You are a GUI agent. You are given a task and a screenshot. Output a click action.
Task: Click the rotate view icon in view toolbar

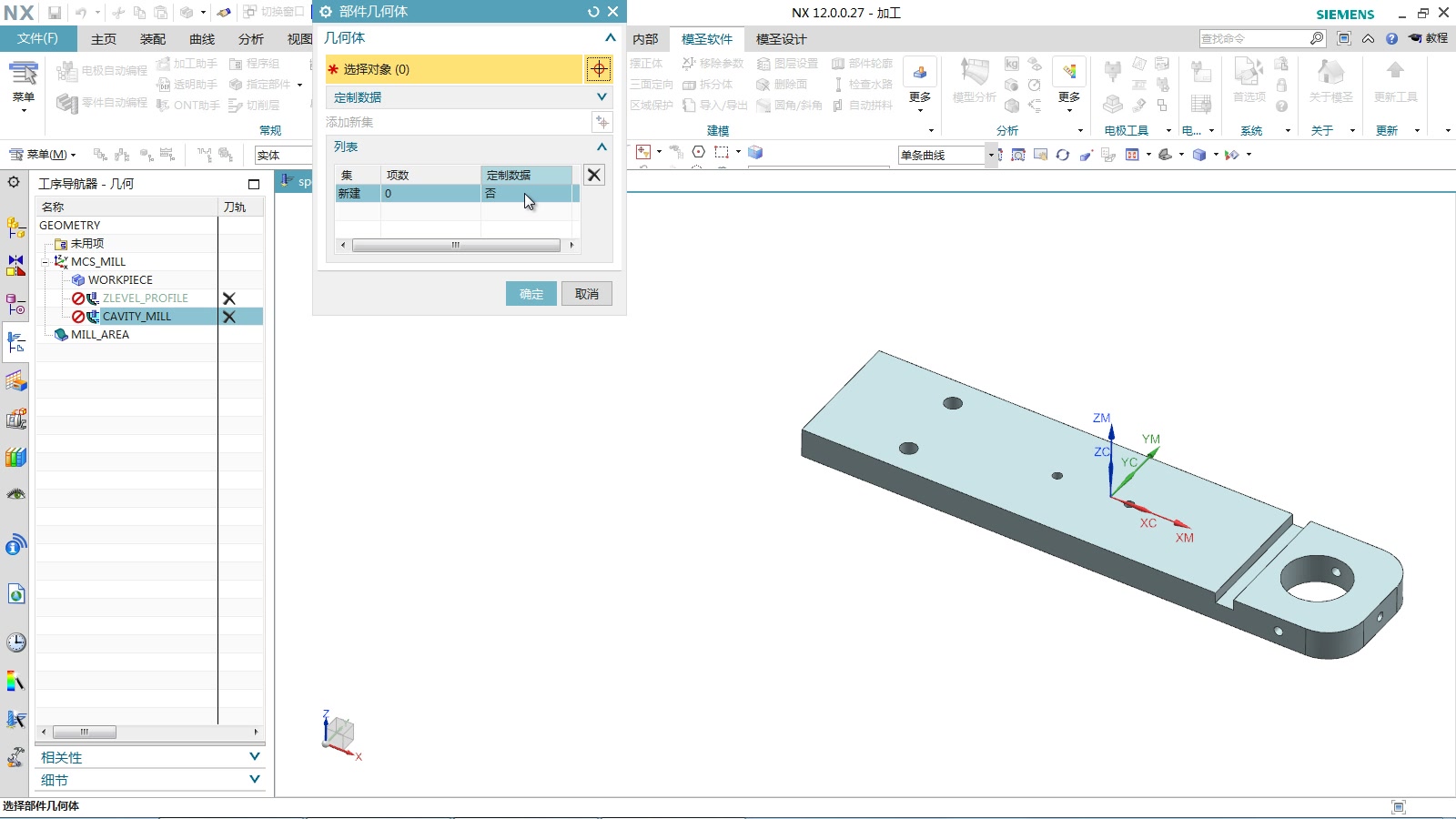tap(1062, 155)
